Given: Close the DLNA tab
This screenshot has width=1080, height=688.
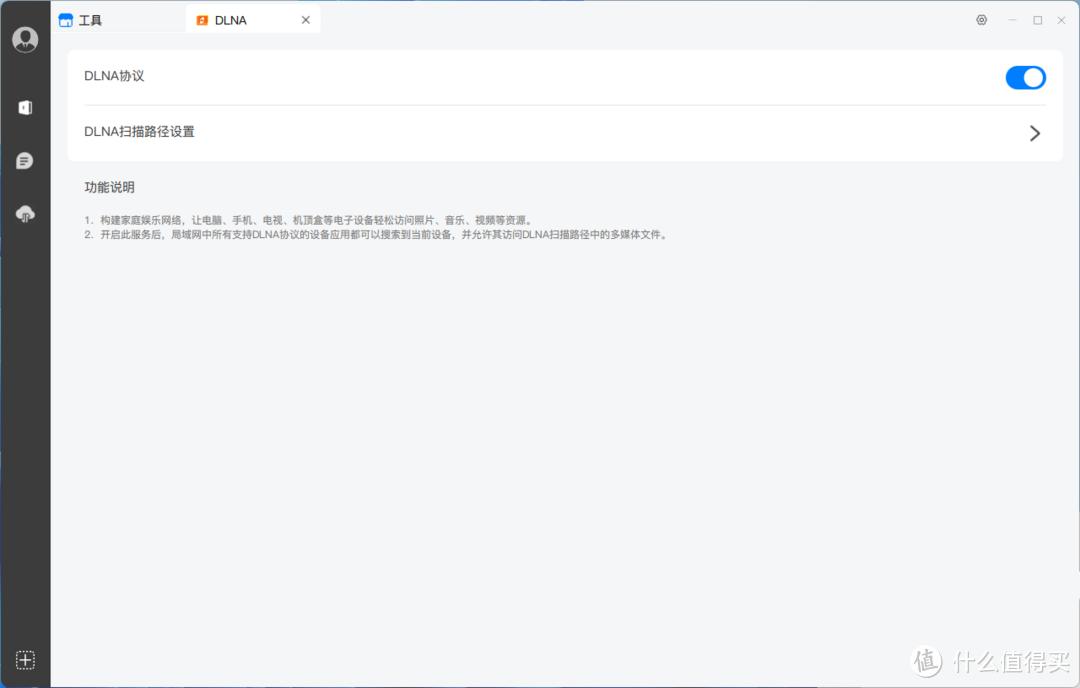Looking at the screenshot, I should 306,20.
